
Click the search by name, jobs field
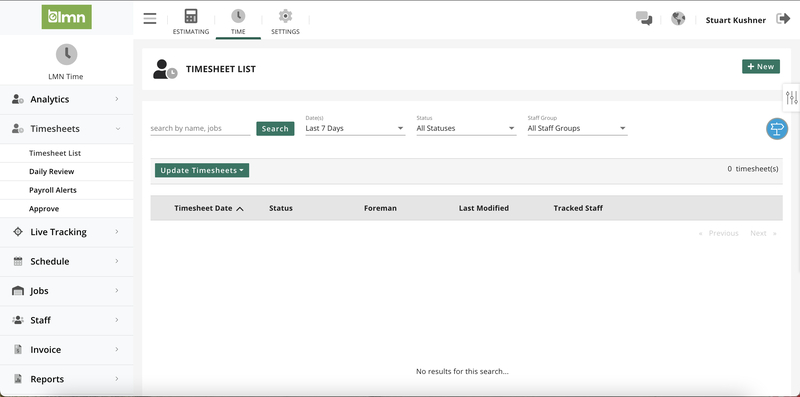click(x=200, y=129)
